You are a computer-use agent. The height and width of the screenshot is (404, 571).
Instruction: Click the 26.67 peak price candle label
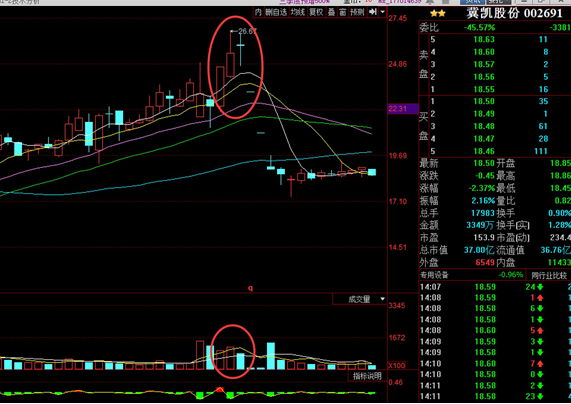(247, 31)
